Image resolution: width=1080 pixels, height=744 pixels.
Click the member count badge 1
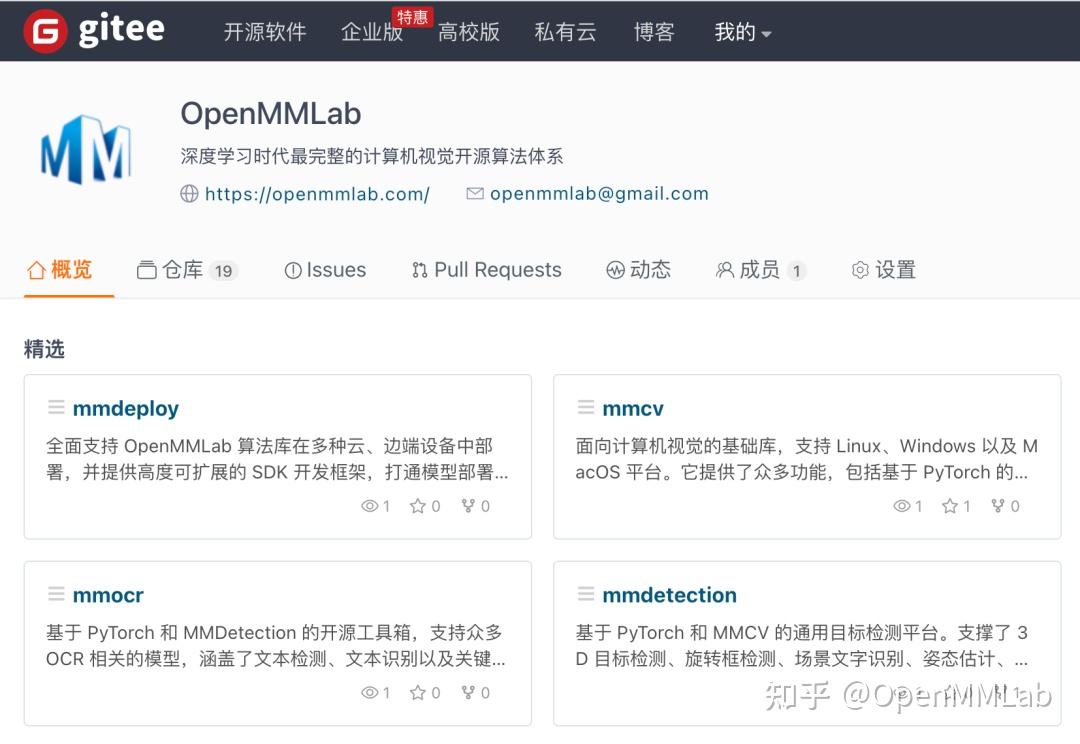796,271
